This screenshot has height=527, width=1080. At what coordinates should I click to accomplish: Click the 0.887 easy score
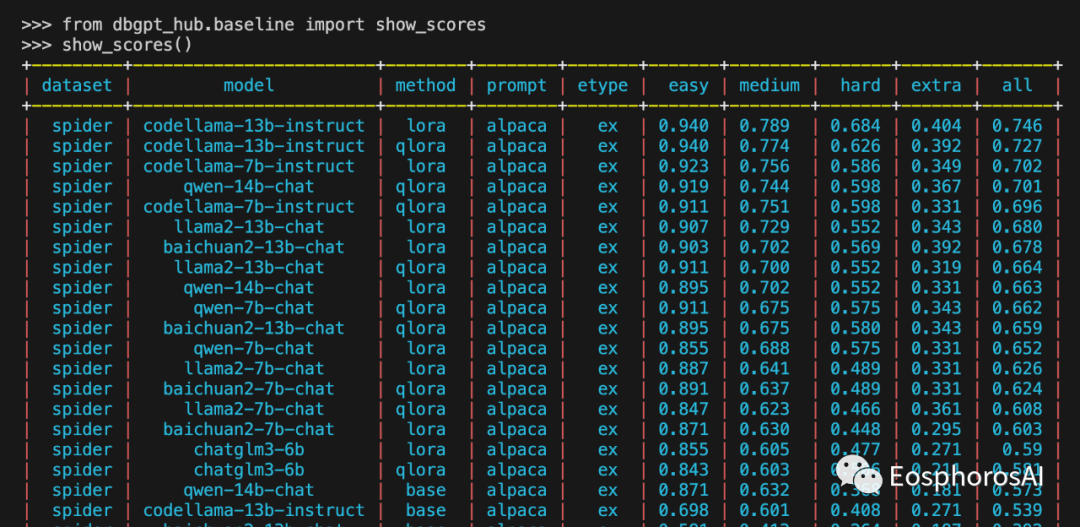coord(683,369)
